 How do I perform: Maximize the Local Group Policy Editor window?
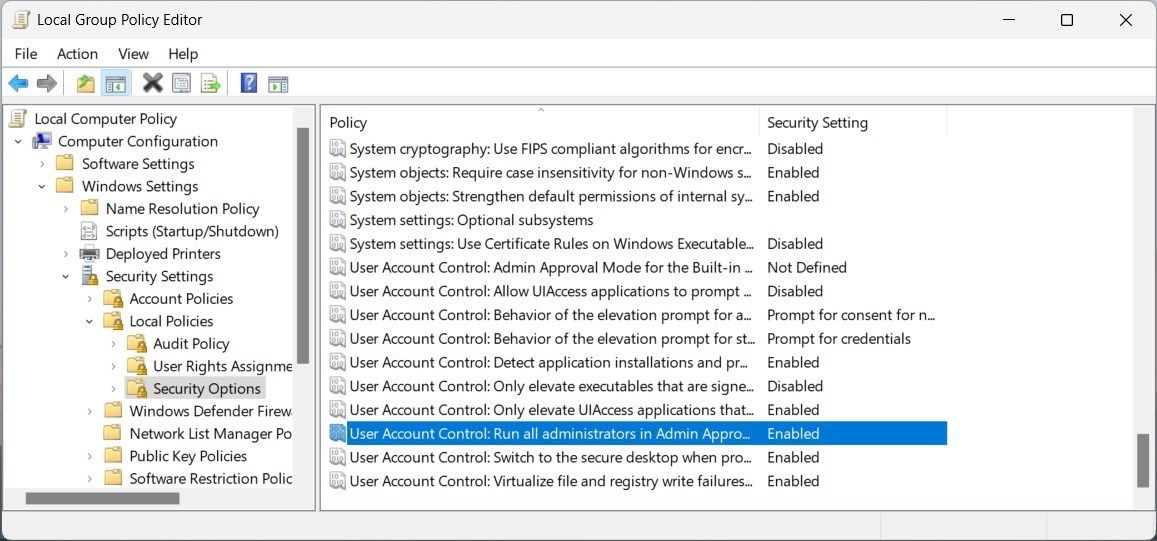tap(1067, 20)
